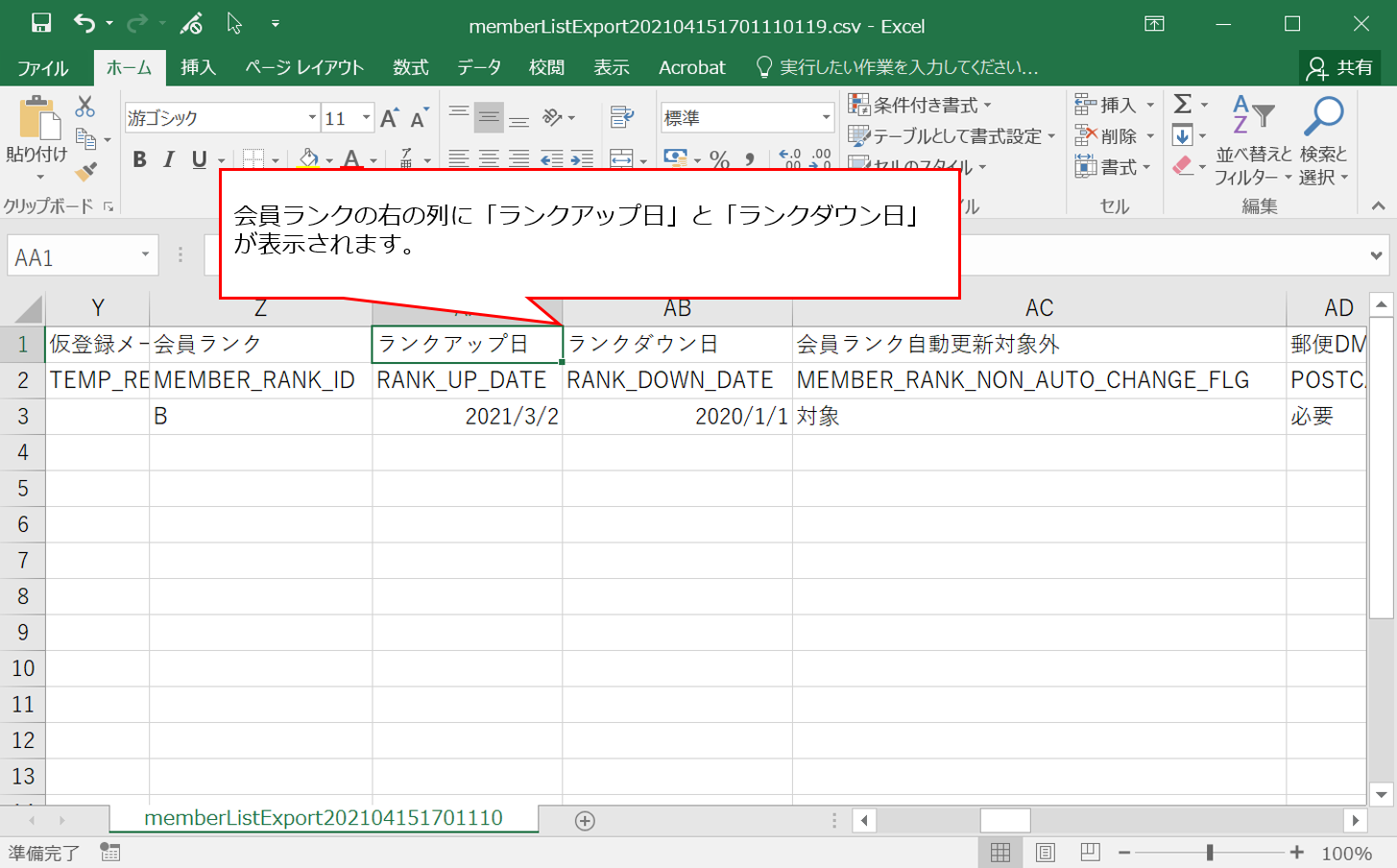The width and height of the screenshot is (1397, 868).
Task: Toggle Italic formatting
Action: (x=169, y=159)
